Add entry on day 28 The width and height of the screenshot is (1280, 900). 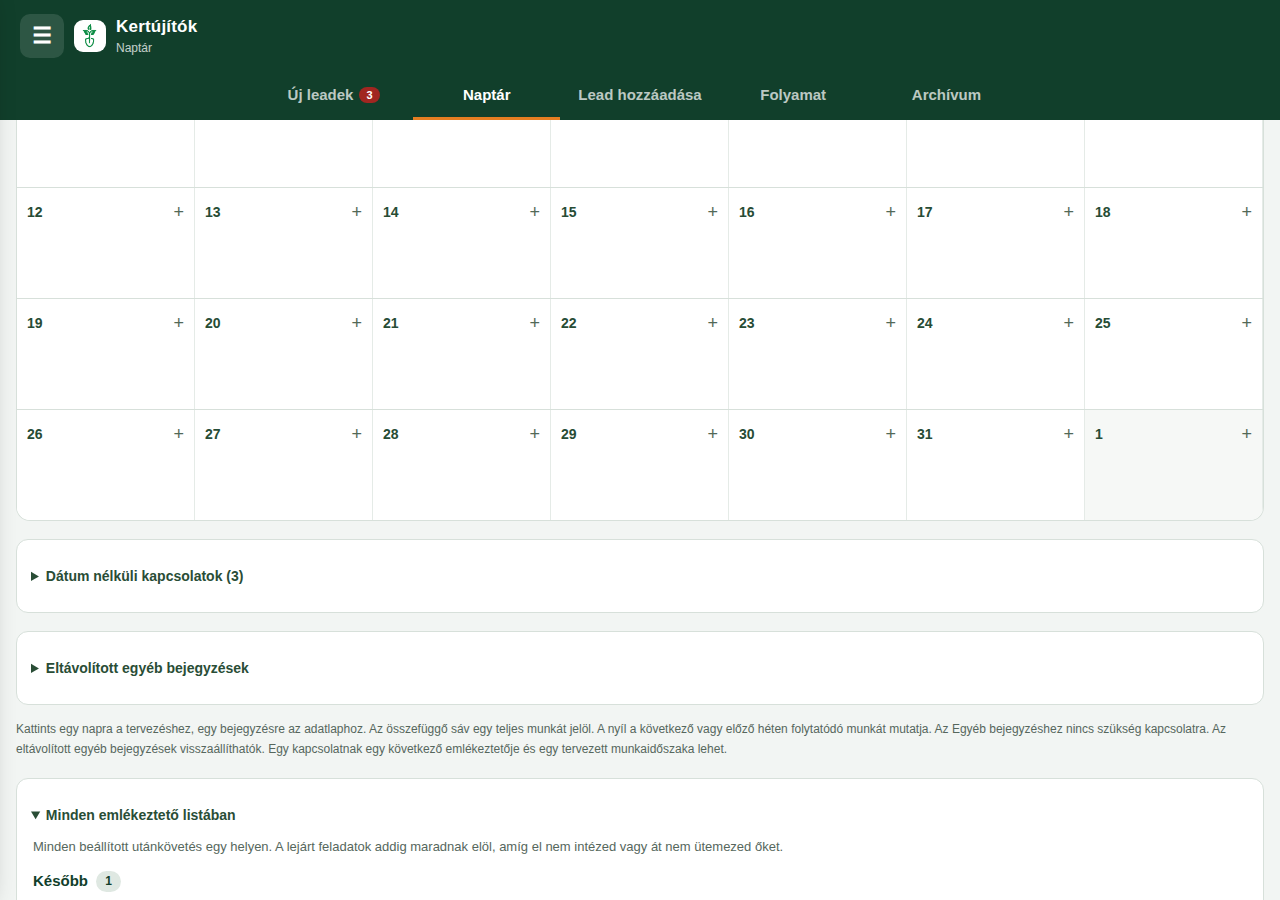click(535, 434)
